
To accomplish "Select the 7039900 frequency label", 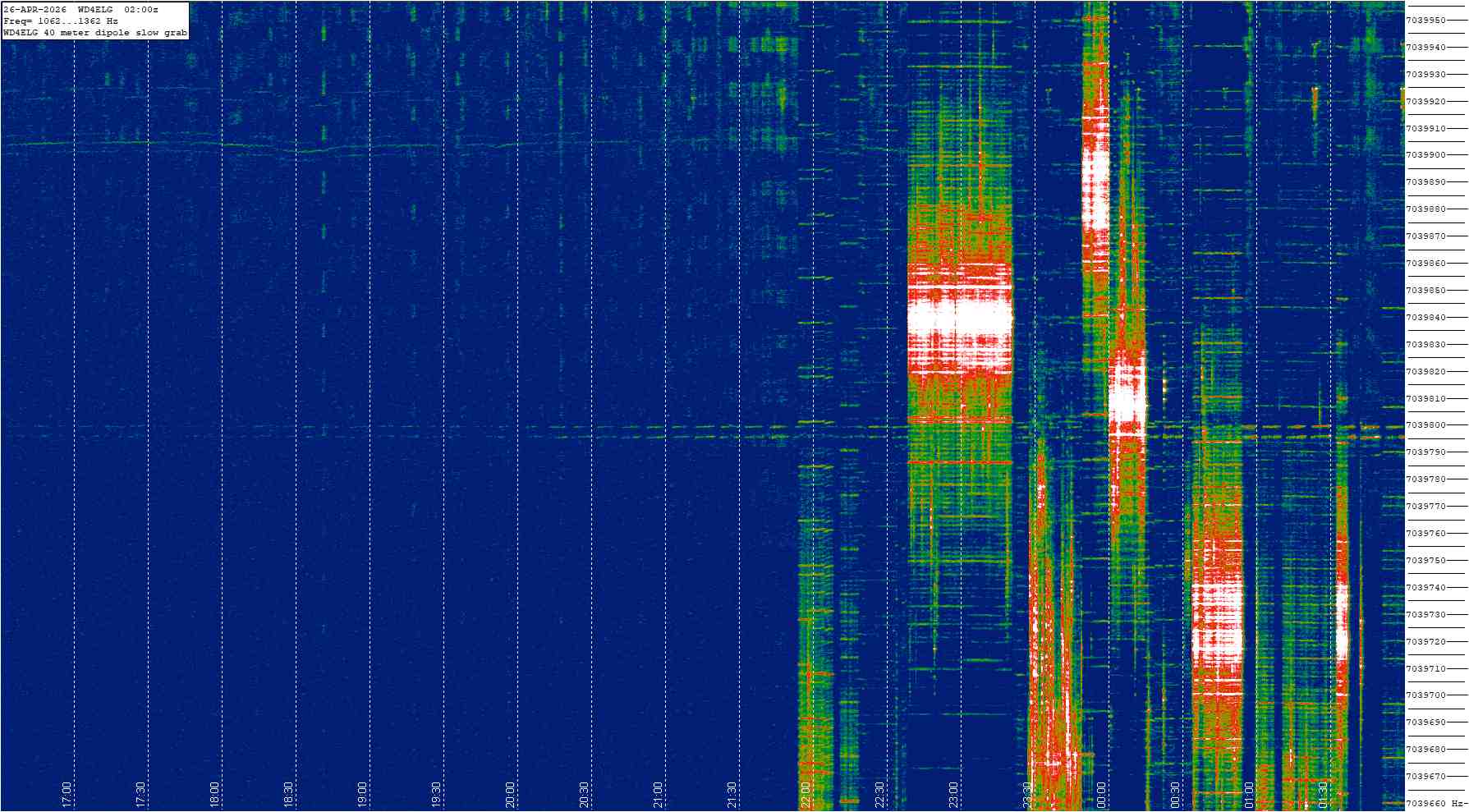I will (x=1426, y=154).
